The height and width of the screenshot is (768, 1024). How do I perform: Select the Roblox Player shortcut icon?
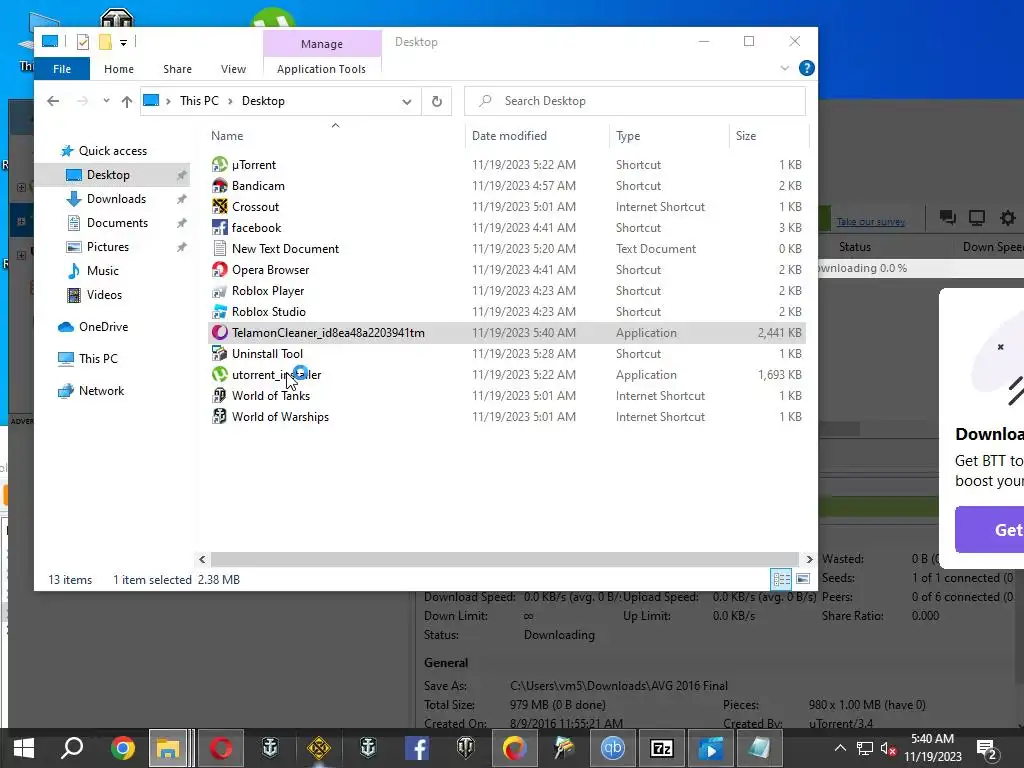click(219, 291)
